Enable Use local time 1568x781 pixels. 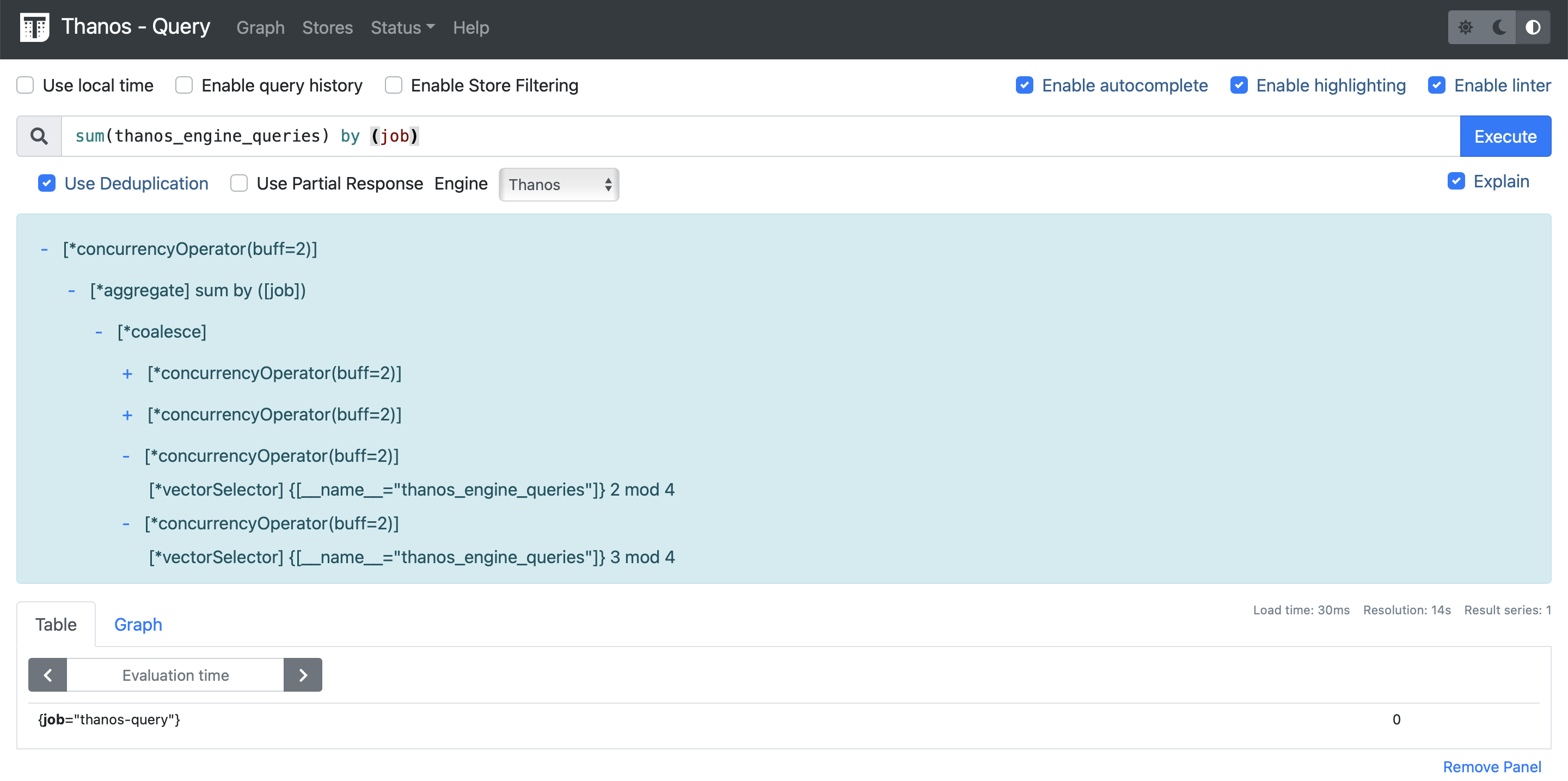pos(25,85)
